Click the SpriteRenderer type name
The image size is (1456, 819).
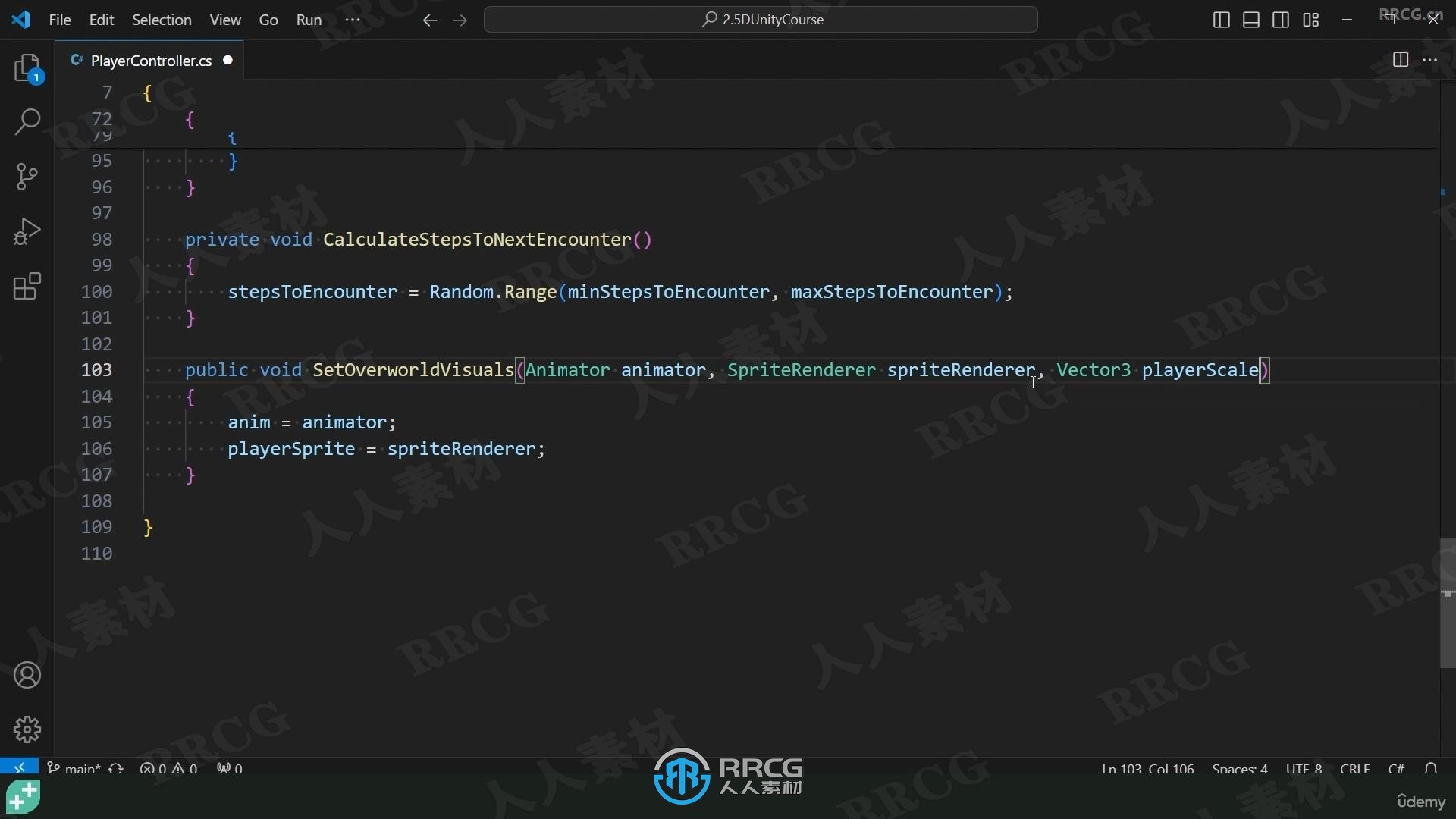[802, 370]
